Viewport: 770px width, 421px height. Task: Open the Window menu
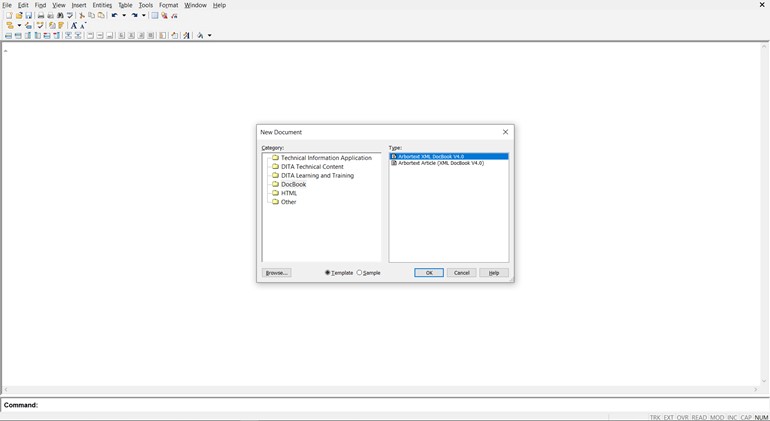[195, 5]
